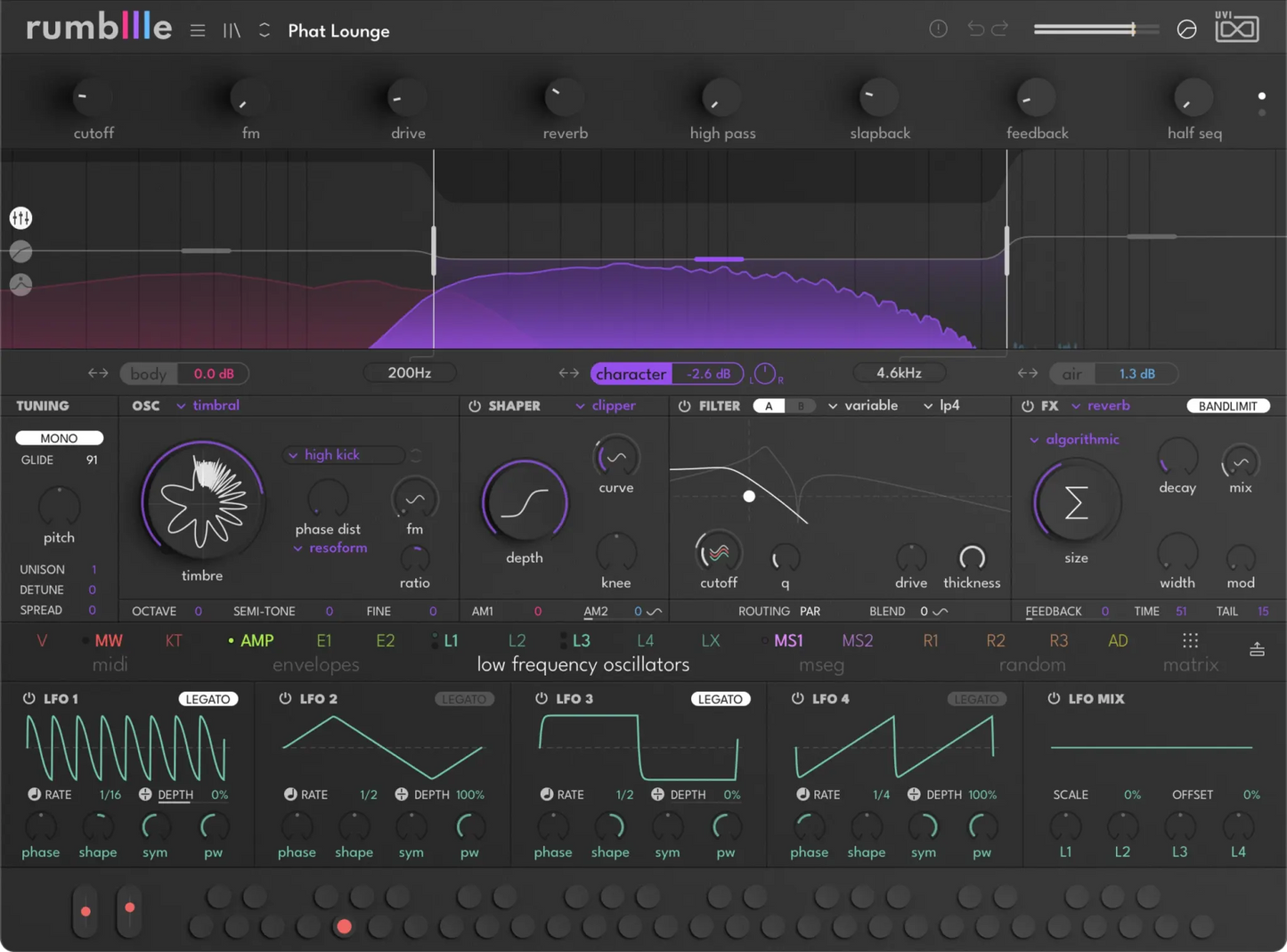Open the modulation matrix dots icon

click(x=1190, y=640)
